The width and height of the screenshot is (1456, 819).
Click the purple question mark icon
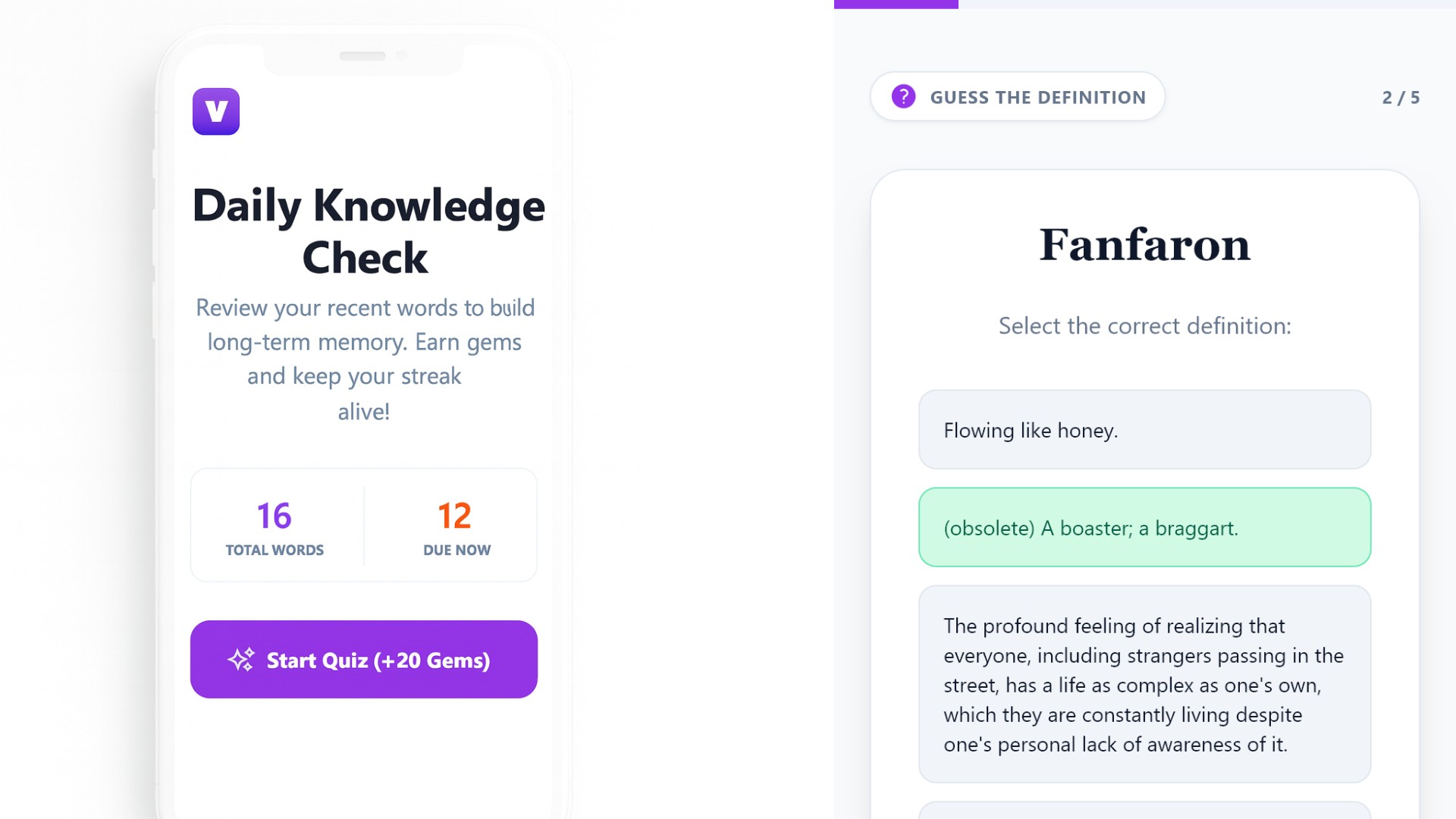tap(903, 97)
